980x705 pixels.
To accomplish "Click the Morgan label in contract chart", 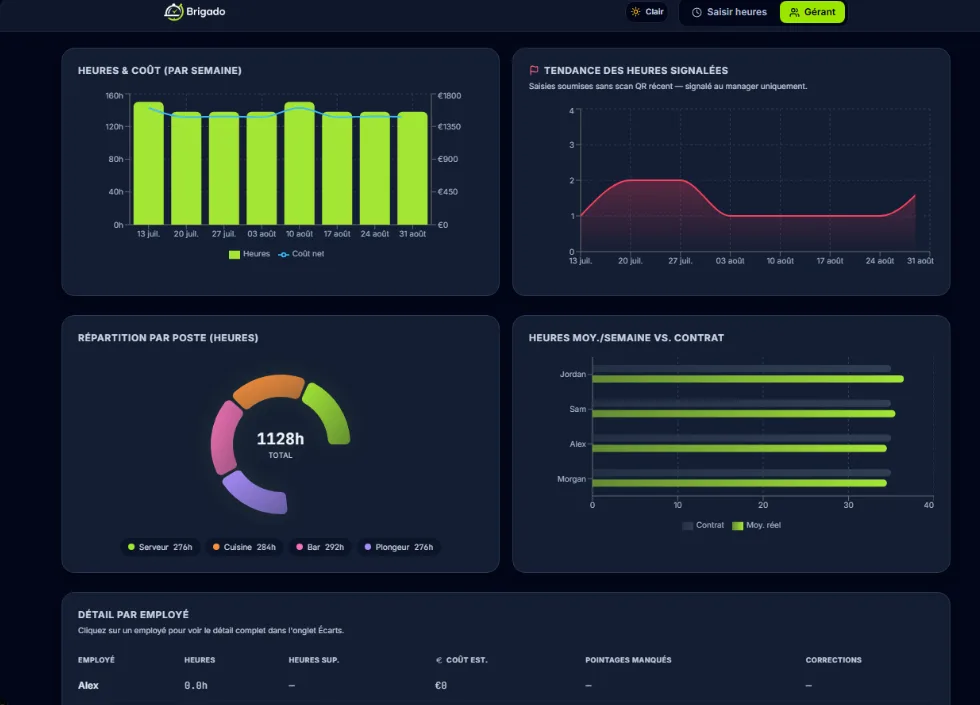I will click(x=571, y=479).
